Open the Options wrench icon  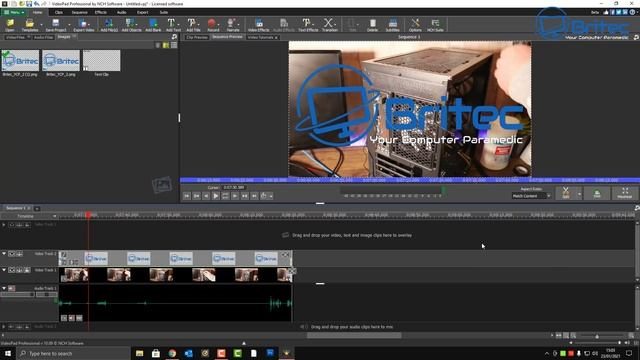[415, 25]
